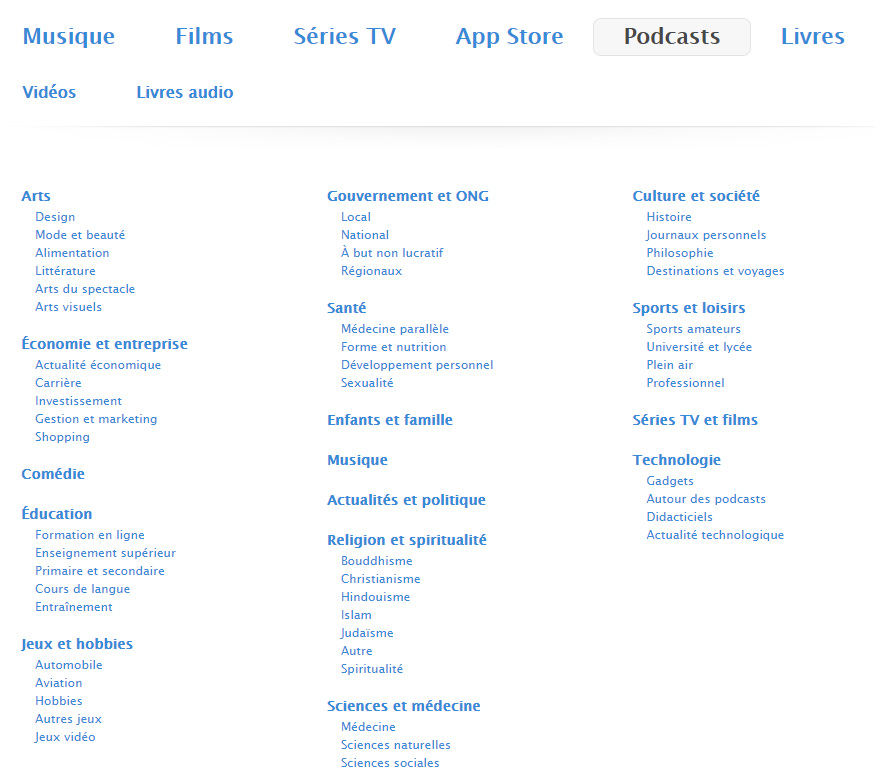This screenshot has height=774, width=875.
Task: Select the Bouddhisme subcategory
Action: pos(376,561)
